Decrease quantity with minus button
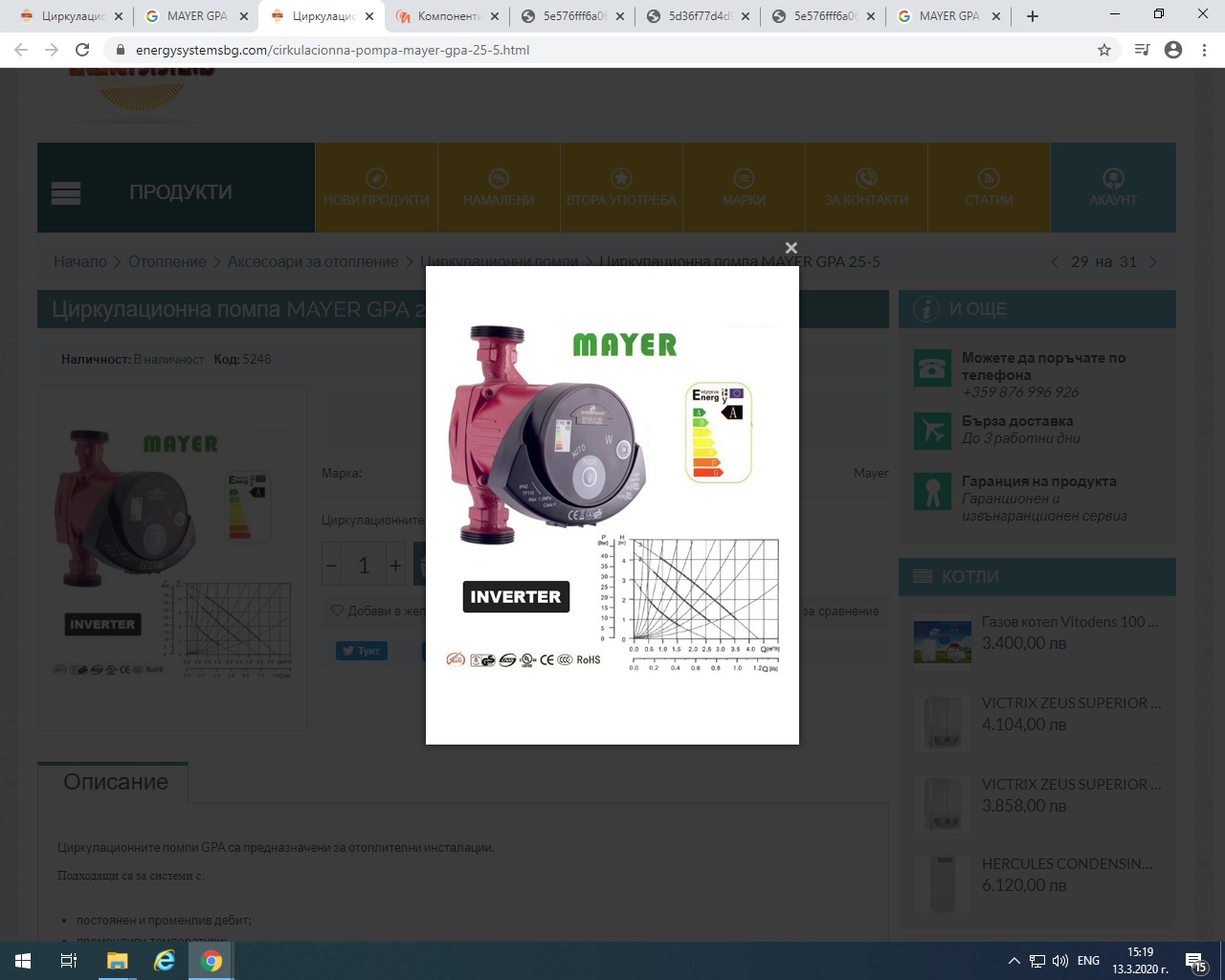This screenshot has height=980, width=1225. coord(332,566)
